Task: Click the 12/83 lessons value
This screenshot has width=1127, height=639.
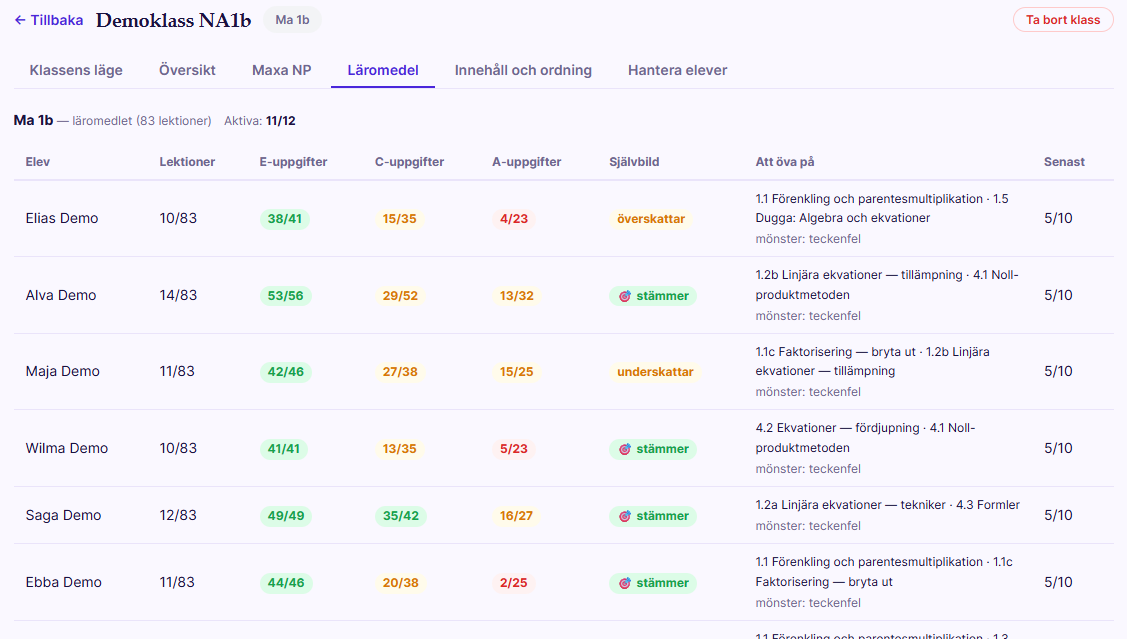Action: 177,515
